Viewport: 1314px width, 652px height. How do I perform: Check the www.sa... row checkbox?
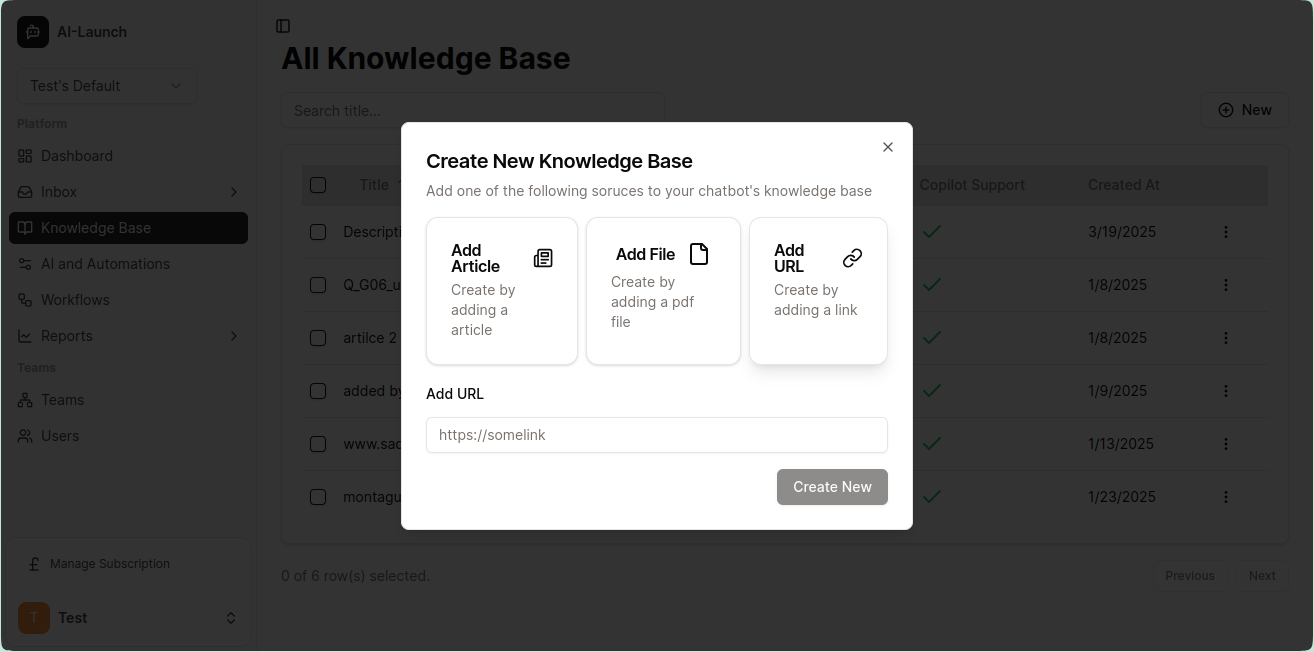tap(318, 444)
